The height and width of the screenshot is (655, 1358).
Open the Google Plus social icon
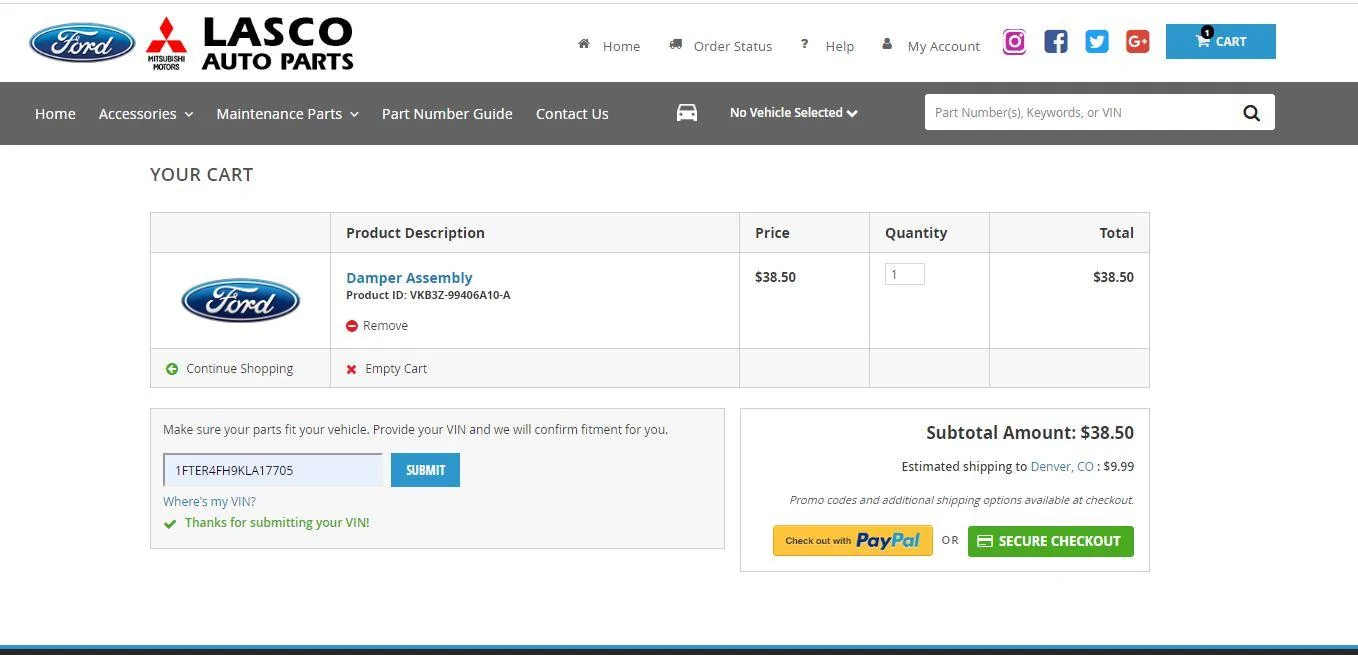point(1137,42)
